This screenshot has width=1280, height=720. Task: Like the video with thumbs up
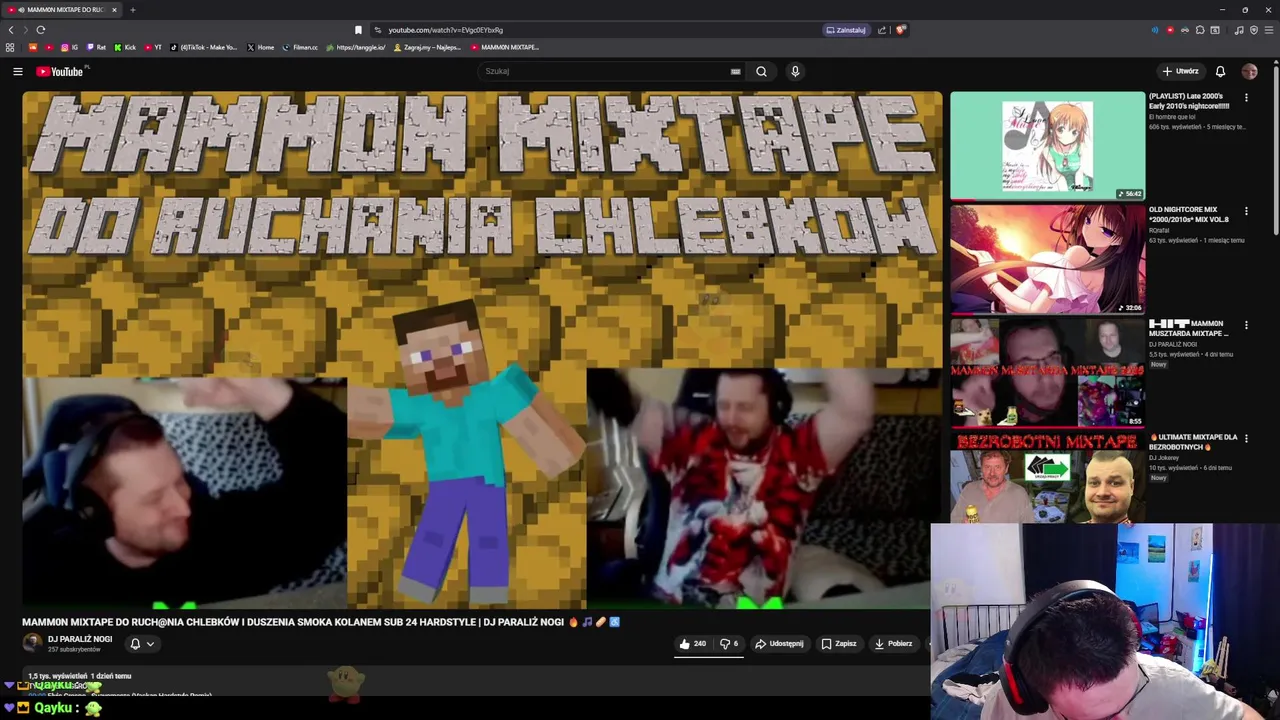[x=693, y=644]
